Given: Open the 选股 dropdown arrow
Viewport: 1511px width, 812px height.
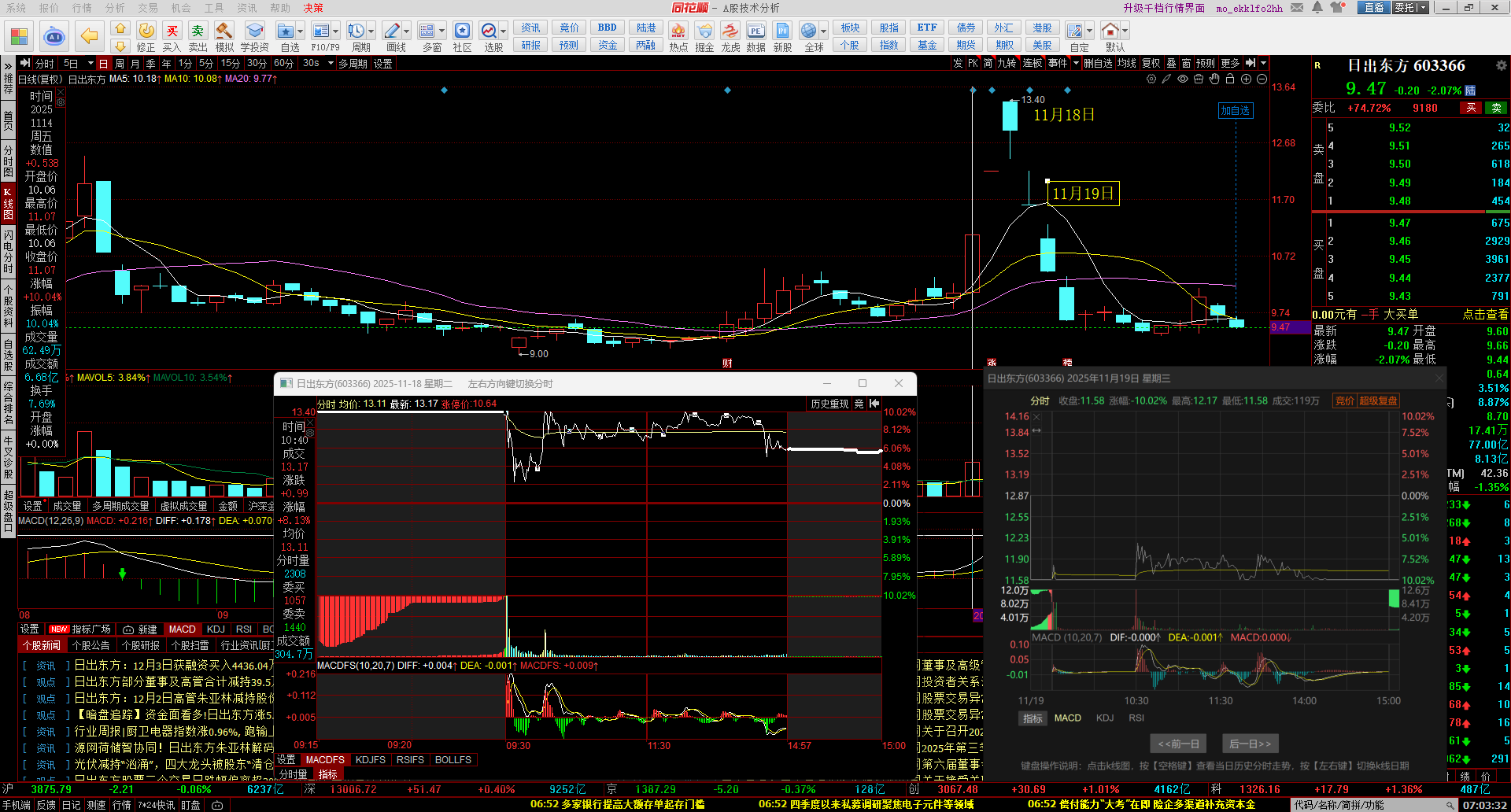Looking at the screenshot, I should tap(504, 31).
